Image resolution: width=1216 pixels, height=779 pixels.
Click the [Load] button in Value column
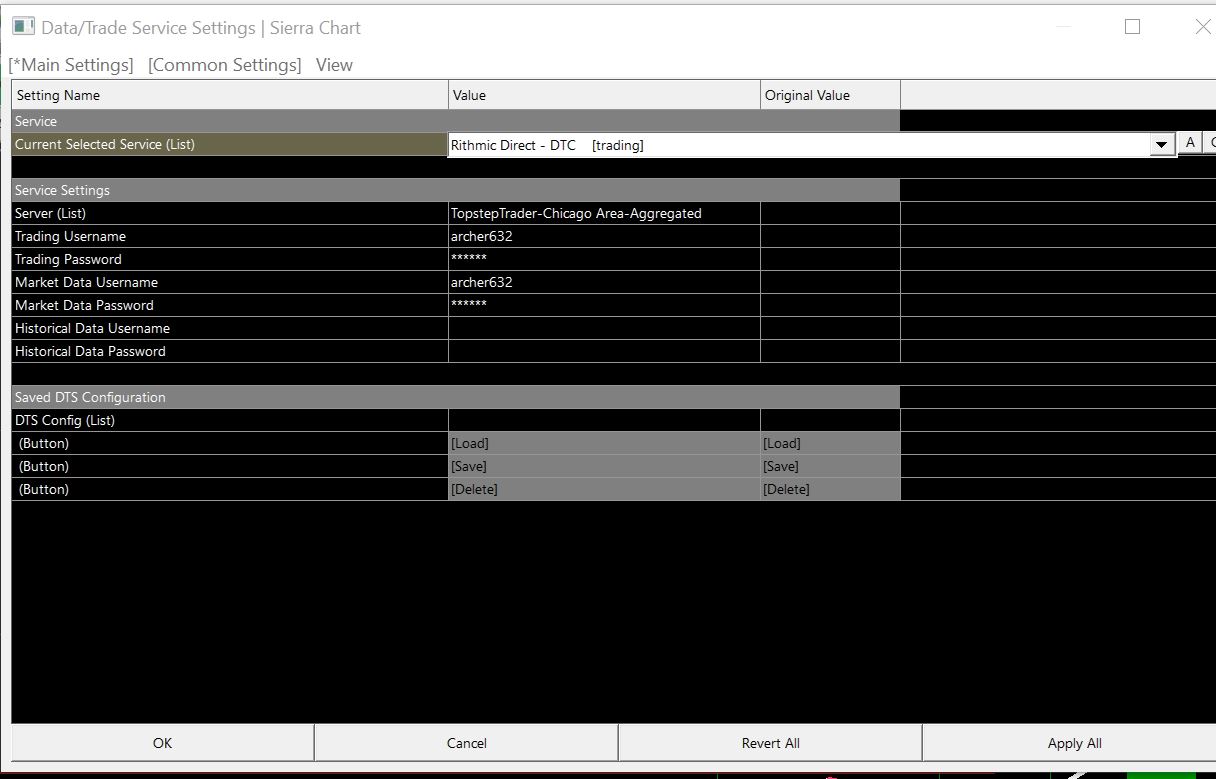[x=604, y=443]
